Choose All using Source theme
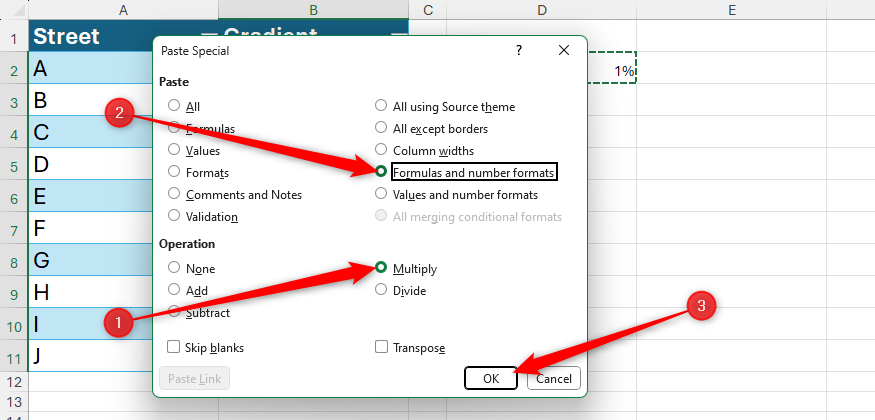This screenshot has width=875, height=420. tap(381, 106)
